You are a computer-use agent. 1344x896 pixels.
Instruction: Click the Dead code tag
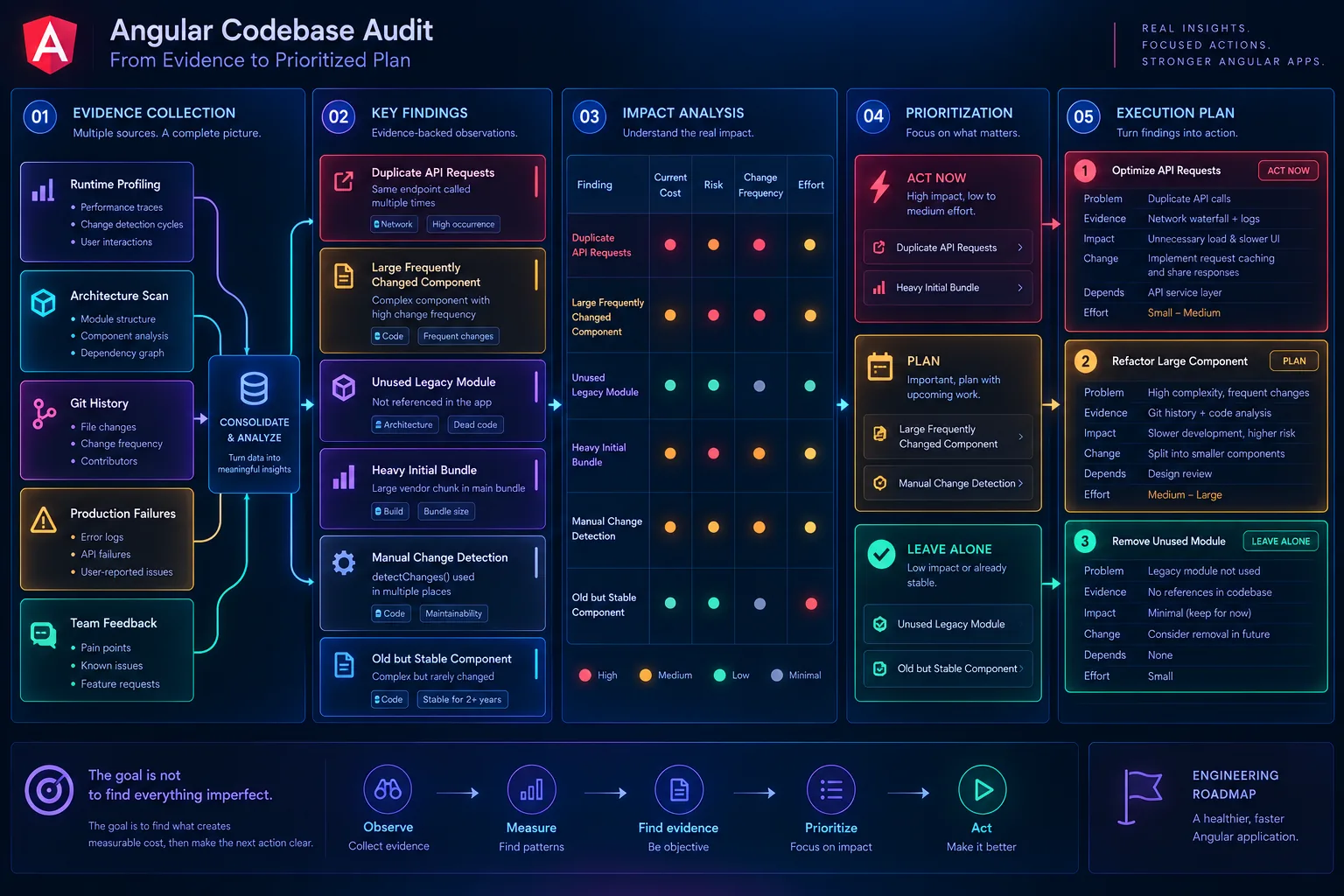(x=475, y=425)
